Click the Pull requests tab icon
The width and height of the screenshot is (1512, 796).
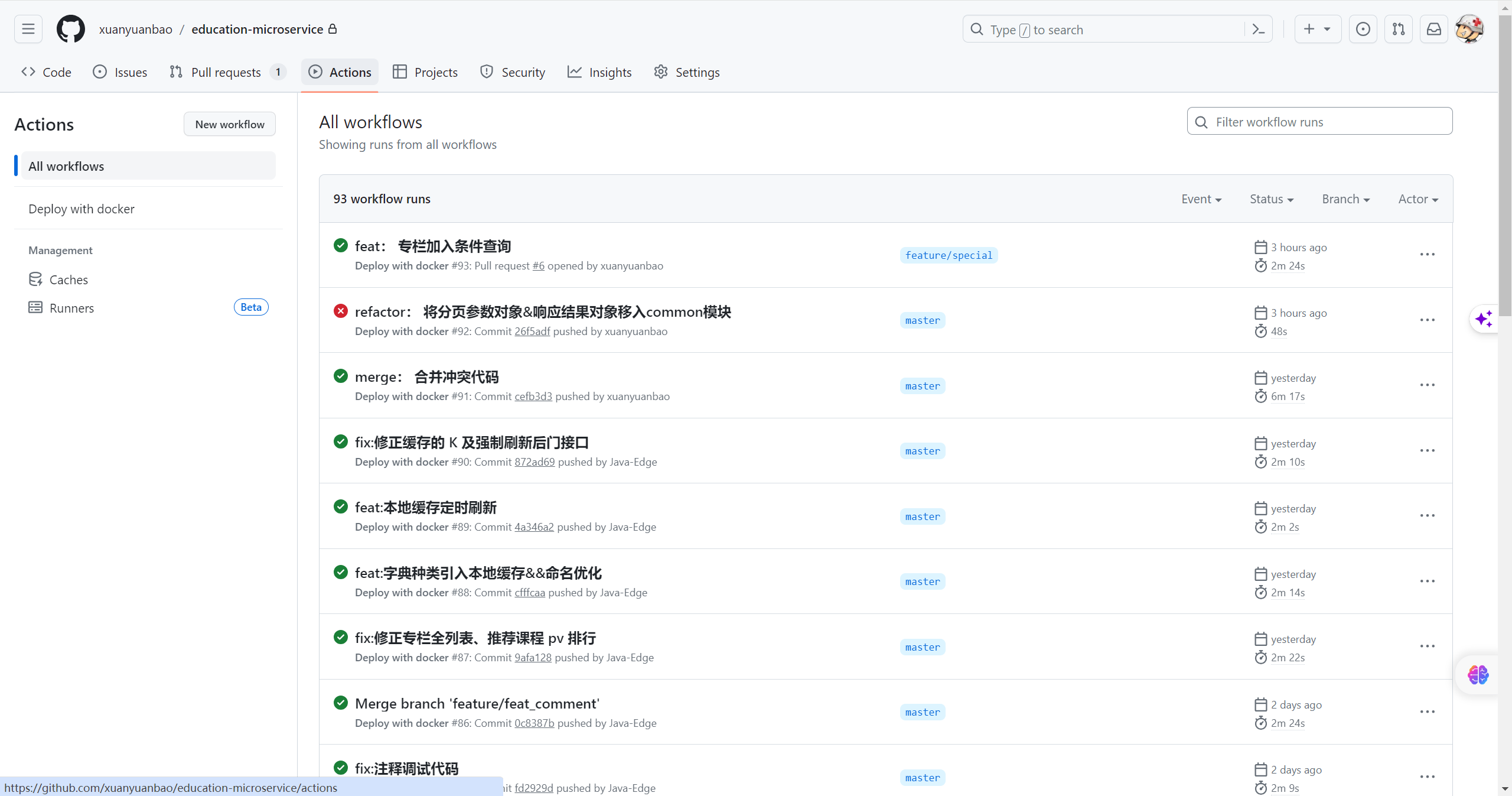coord(177,72)
